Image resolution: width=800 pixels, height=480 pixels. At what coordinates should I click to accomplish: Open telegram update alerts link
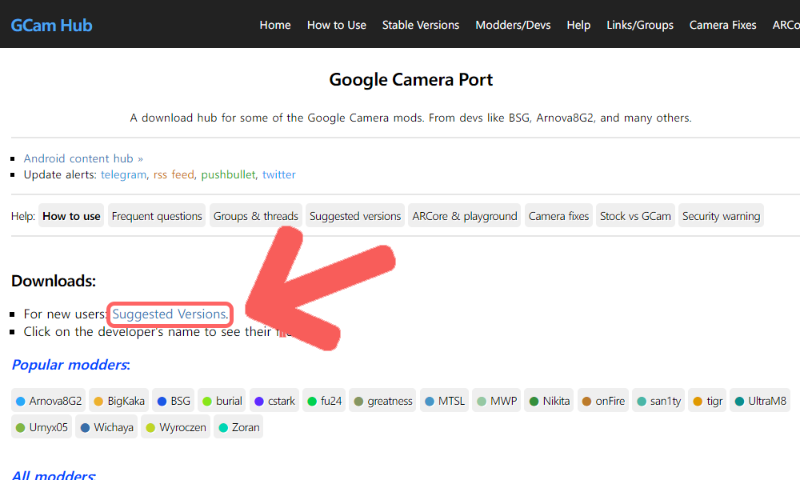pyautogui.click(x=123, y=175)
